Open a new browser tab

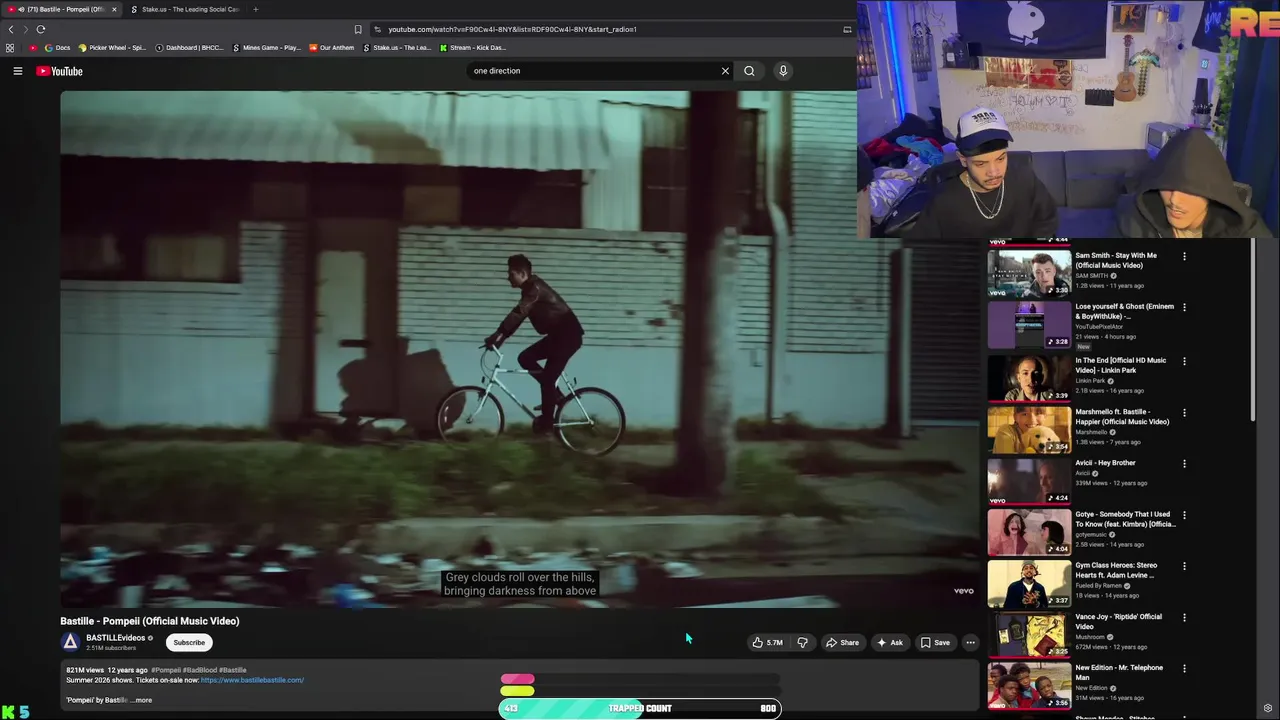point(255,9)
